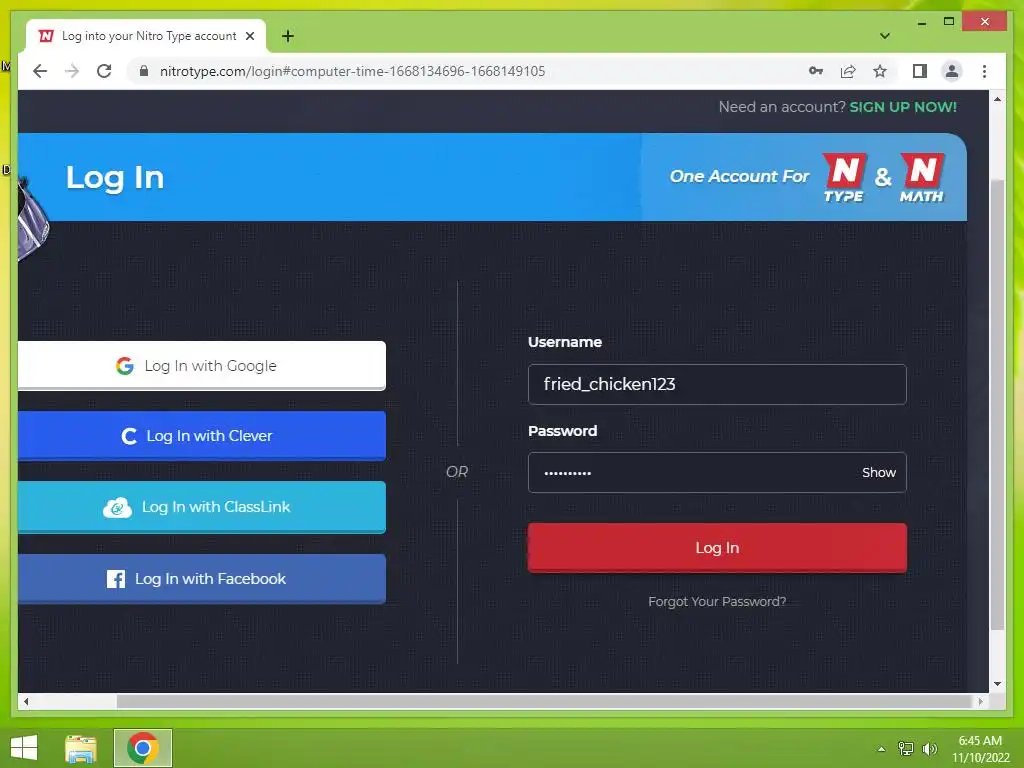Click the Username input field
The width and height of the screenshot is (1024, 768).
pyautogui.click(x=717, y=384)
